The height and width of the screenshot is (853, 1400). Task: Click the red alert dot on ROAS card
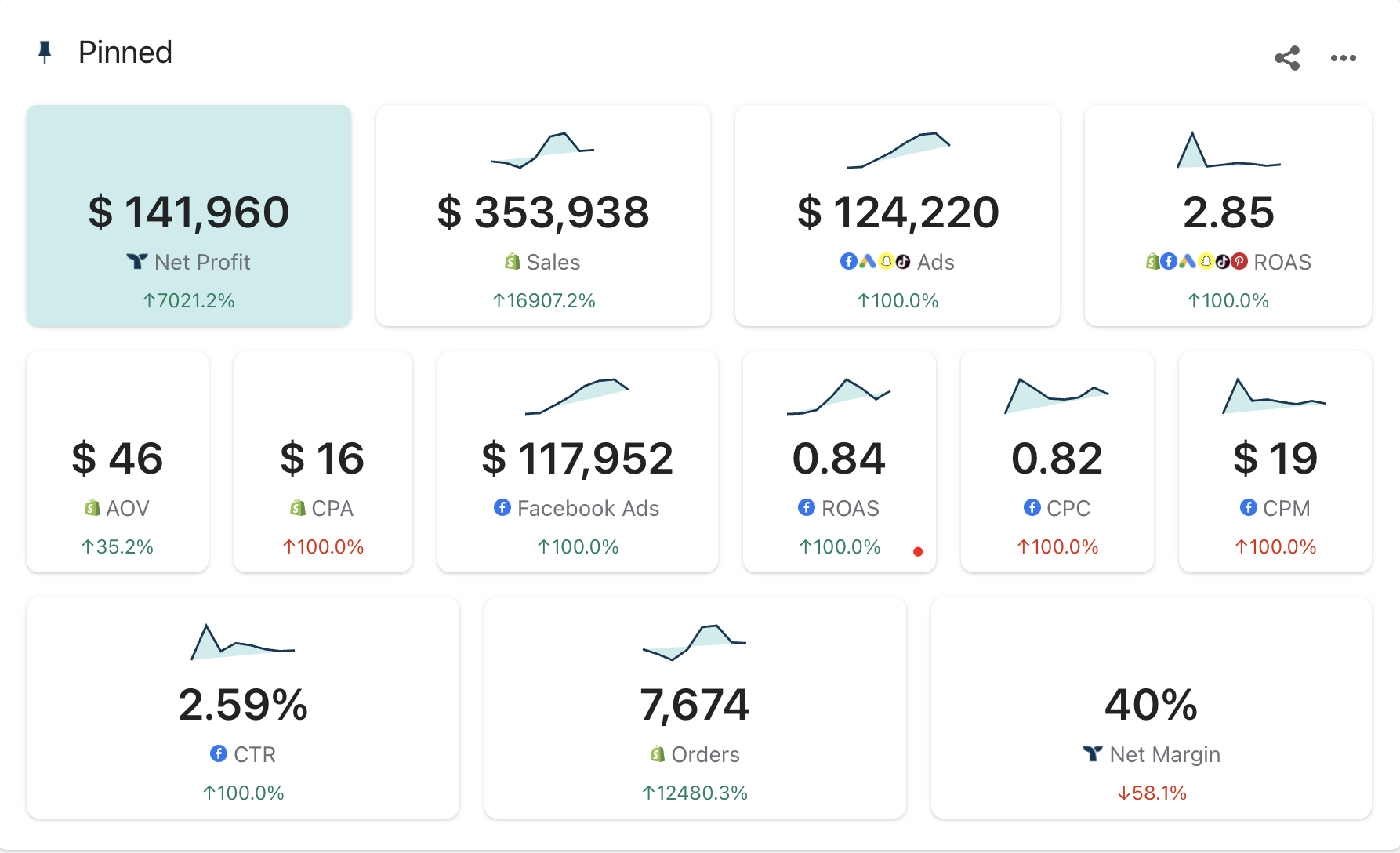(x=918, y=551)
